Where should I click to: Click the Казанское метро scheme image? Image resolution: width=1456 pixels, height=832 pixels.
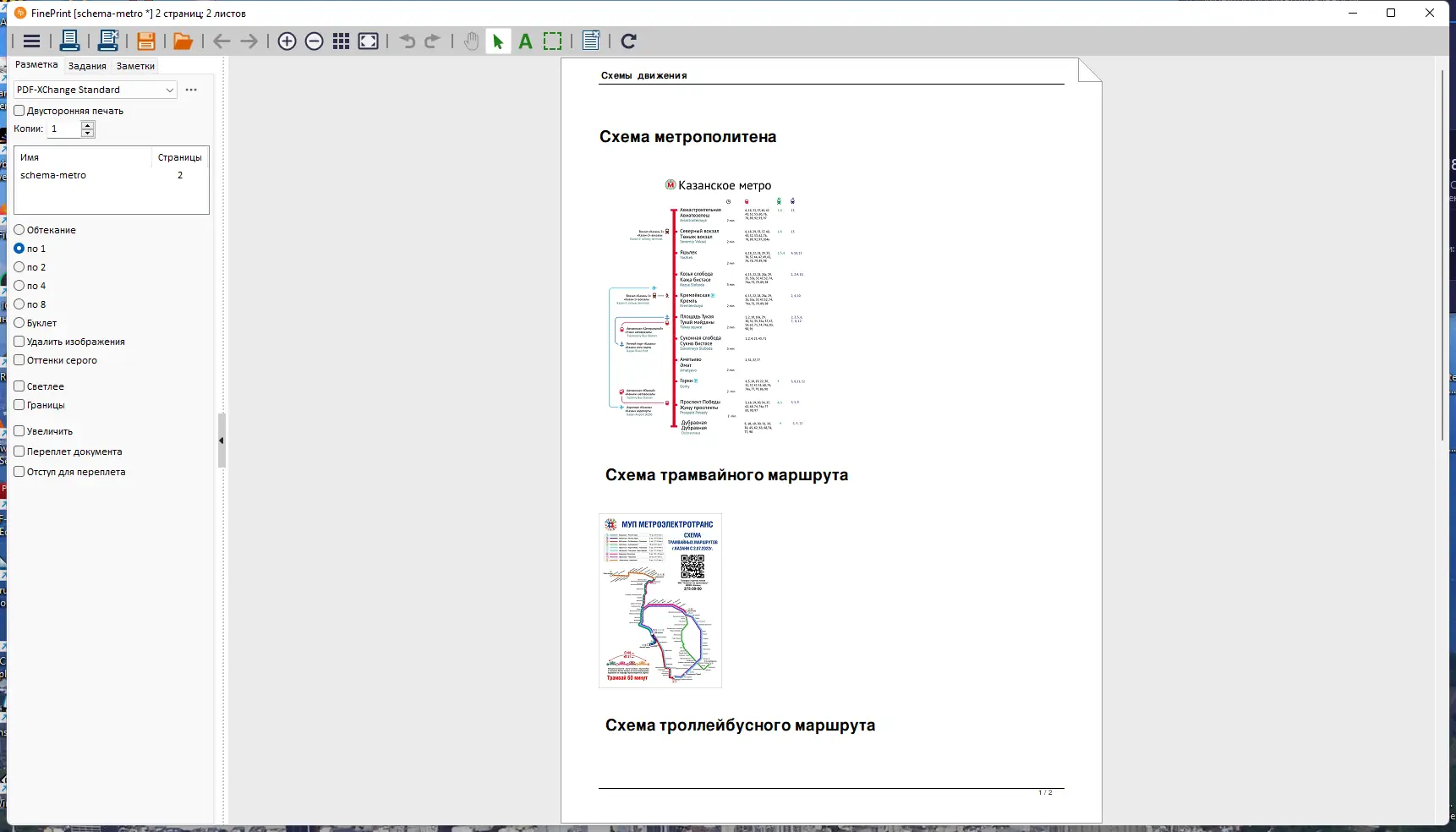pyautogui.click(x=708, y=307)
